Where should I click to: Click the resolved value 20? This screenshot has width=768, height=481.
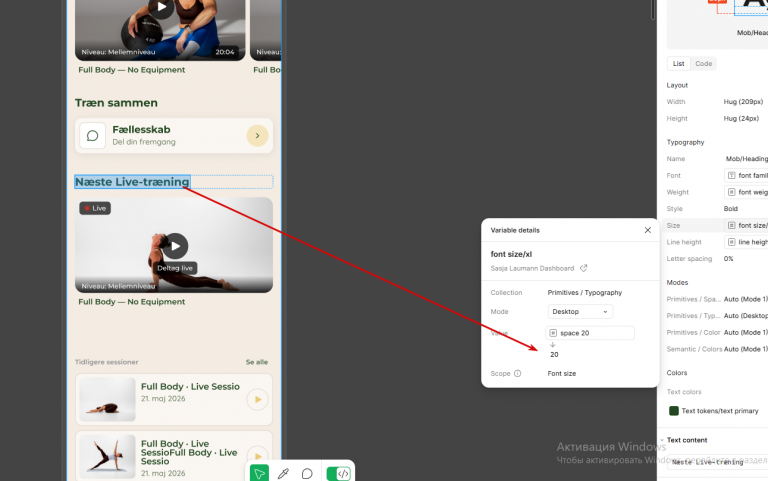[x=554, y=354]
